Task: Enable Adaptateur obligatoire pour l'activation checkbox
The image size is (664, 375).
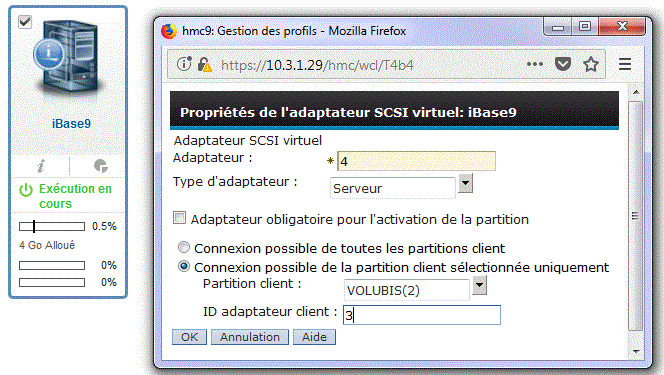Action: tap(179, 218)
